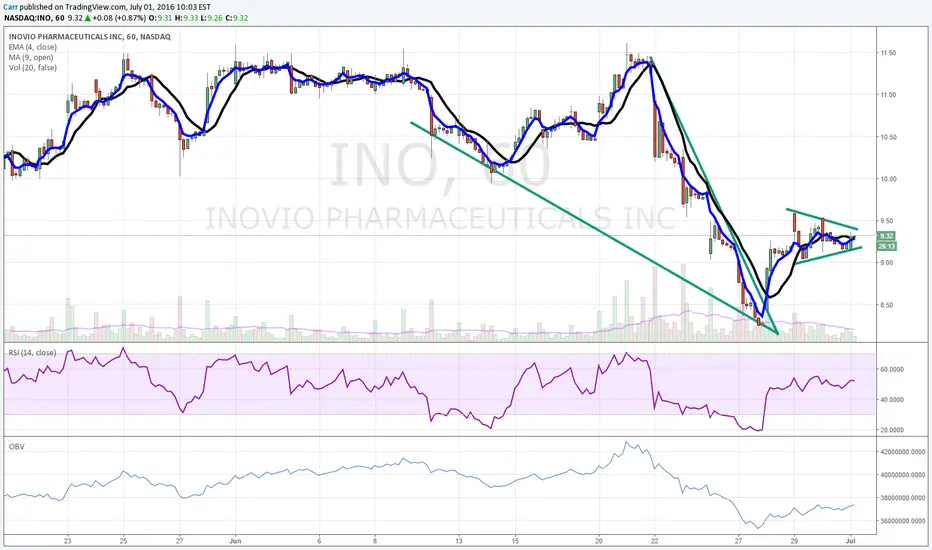Click the OBV axis label 38000000.0000
932x550 pixels.
(903, 498)
